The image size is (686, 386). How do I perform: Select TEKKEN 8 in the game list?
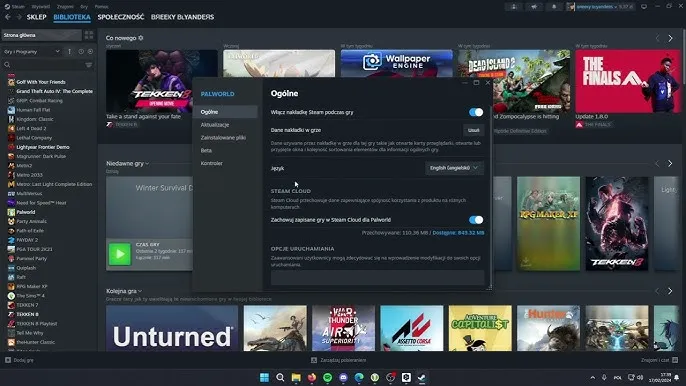[27, 314]
